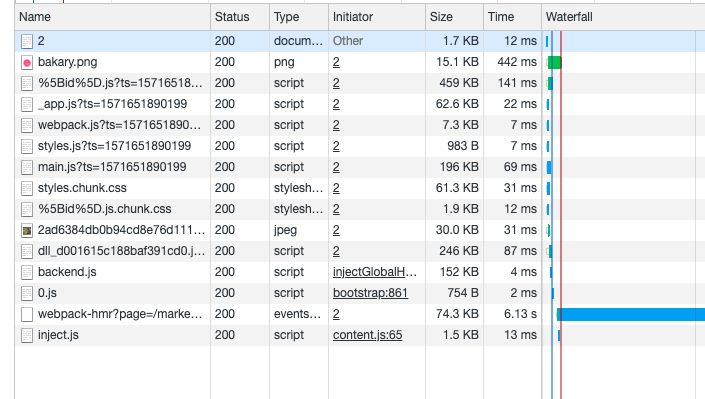The image size is (705, 399).
Task: Click the file icon beside main.js?ts=1571651890199
Action: pyautogui.click(x=27, y=167)
